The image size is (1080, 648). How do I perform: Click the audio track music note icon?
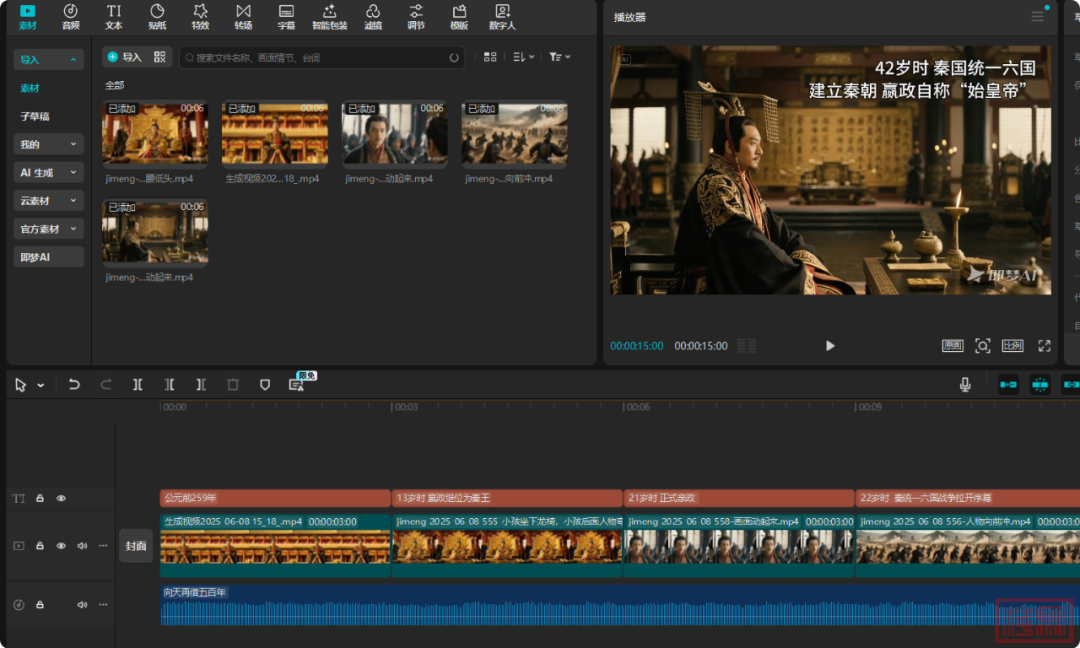(19, 605)
